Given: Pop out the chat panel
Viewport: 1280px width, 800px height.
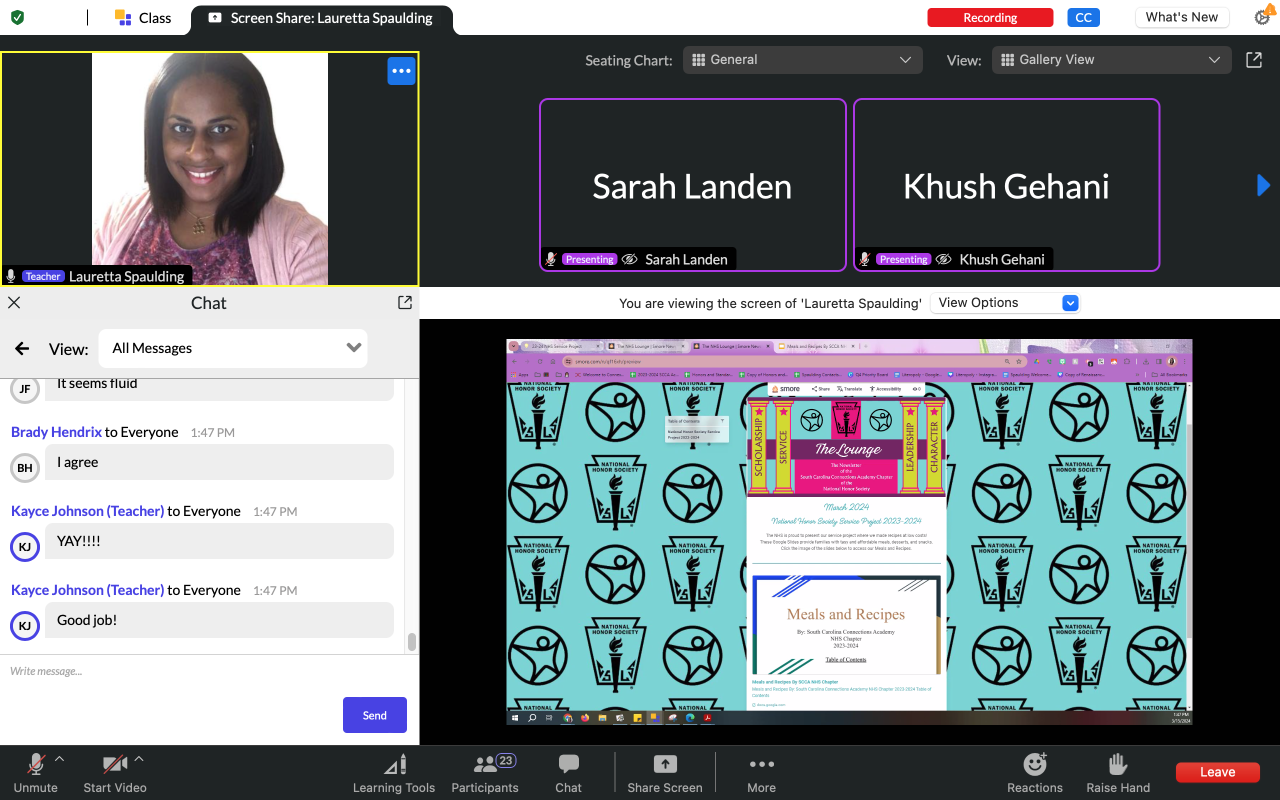Looking at the screenshot, I should (405, 302).
